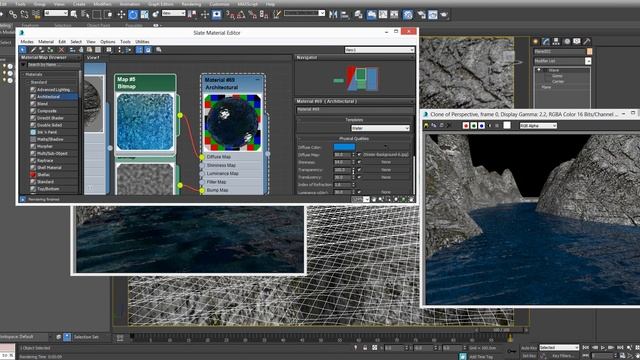
Task: Open the Options menu in Slate editor
Action: coord(108,42)
